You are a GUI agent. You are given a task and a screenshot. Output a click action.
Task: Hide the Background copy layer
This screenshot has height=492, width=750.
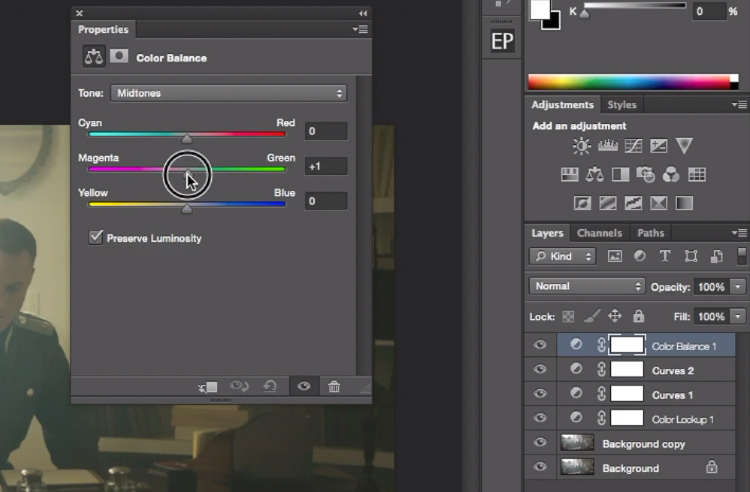pyautogui.click(x=540, y=442)
